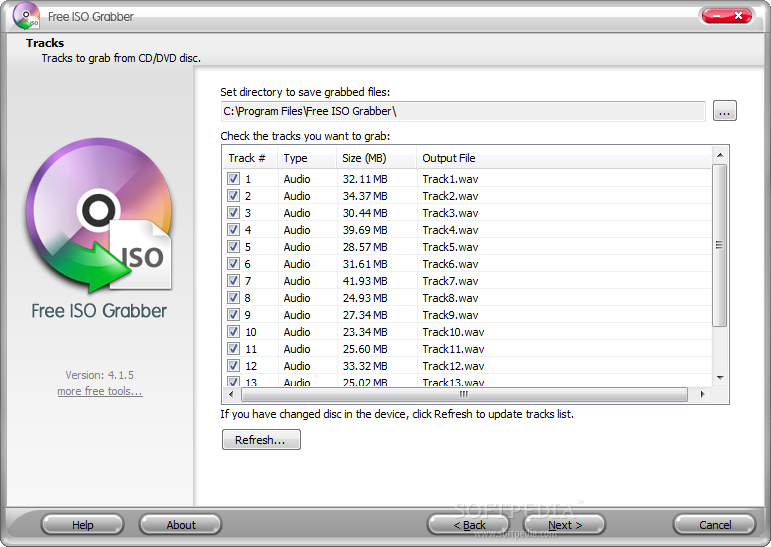Viewport: 771px width, 547px height.
Task: Deselect track 12 checkbox
Action: pos(234,365)
